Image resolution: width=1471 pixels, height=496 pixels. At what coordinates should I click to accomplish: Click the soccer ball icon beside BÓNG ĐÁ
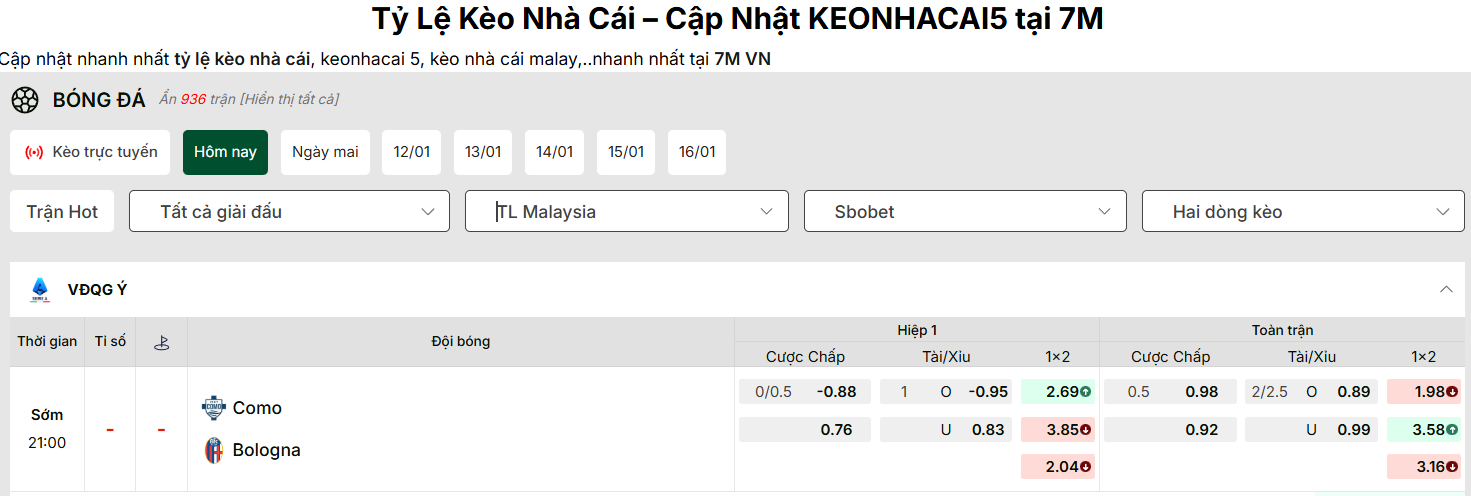coord(25,100)
